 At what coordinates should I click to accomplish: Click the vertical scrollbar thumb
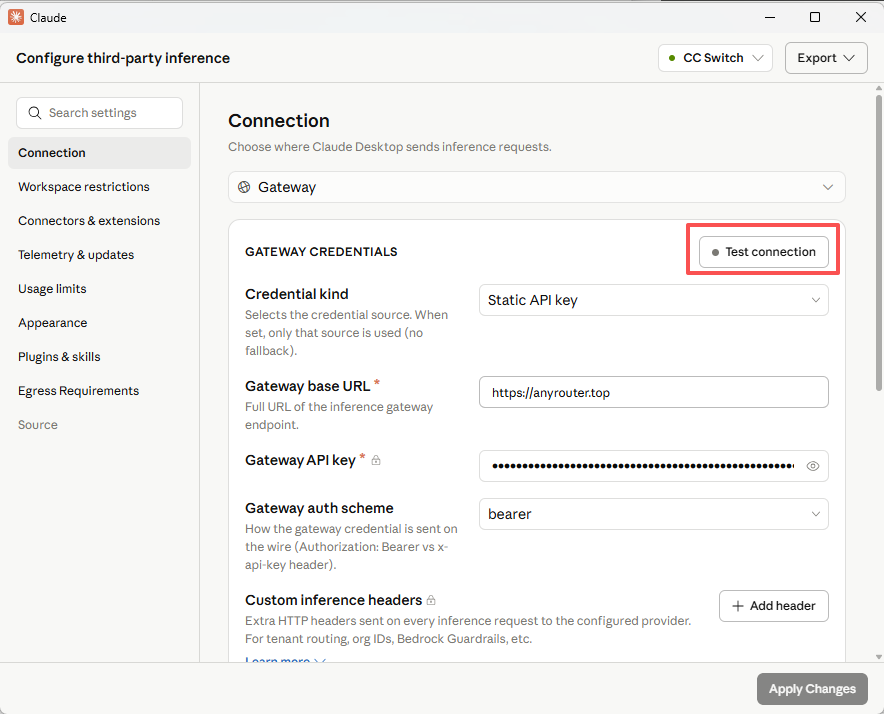pos(878,243)
